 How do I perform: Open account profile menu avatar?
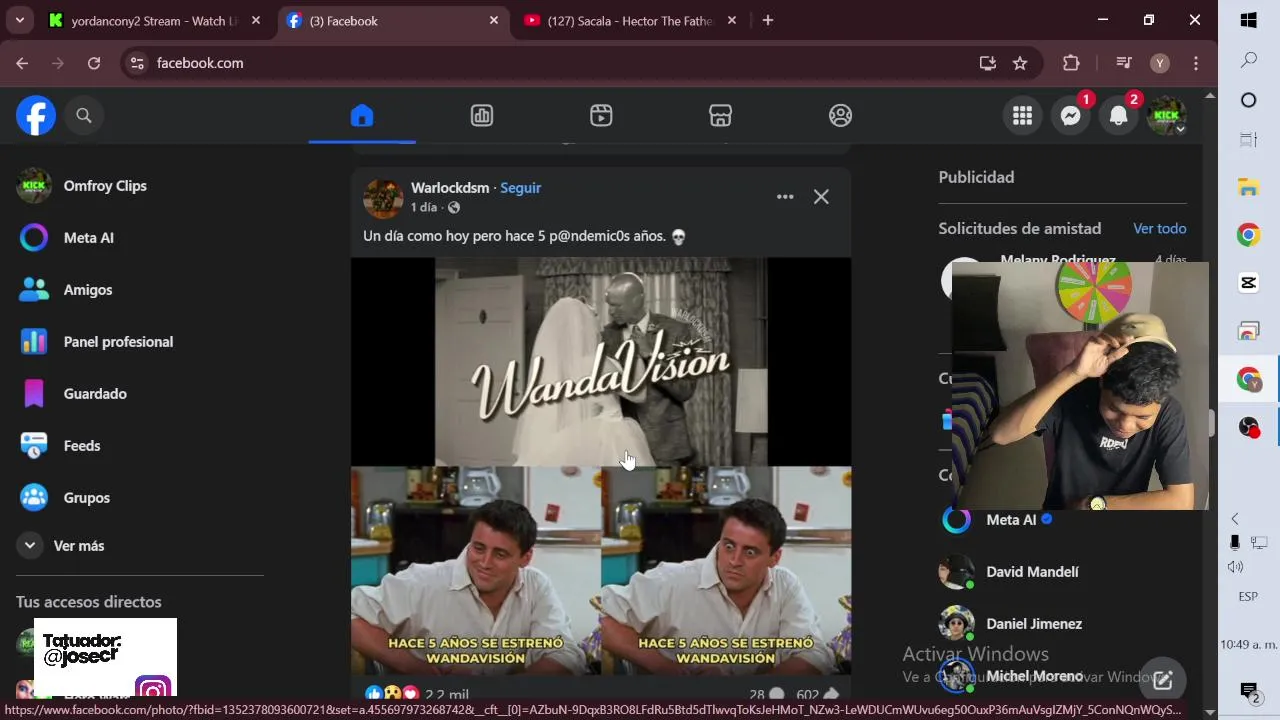point(1166,116)
